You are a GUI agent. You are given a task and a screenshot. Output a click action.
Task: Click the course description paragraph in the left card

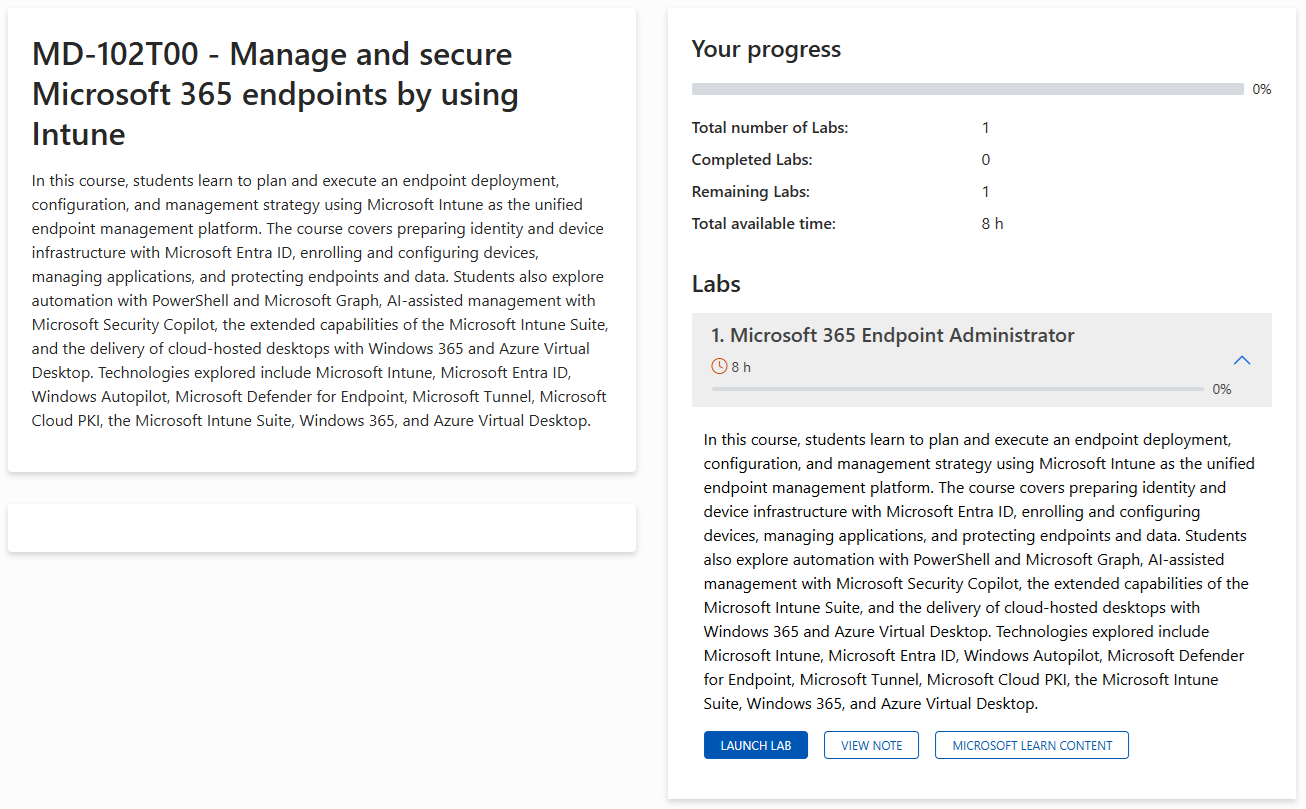pyautogui.click(x=320, y=301)
